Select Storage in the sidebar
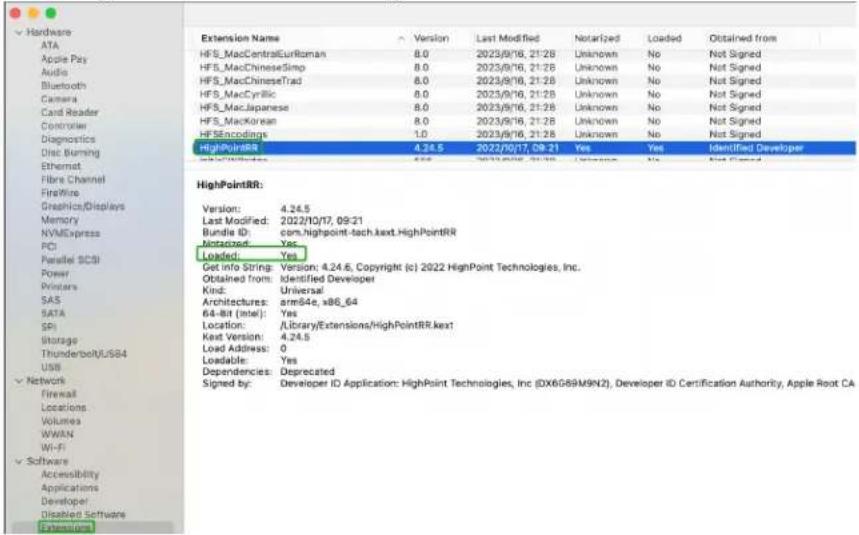Screen dimensions: 859x535 pos(59,341)
